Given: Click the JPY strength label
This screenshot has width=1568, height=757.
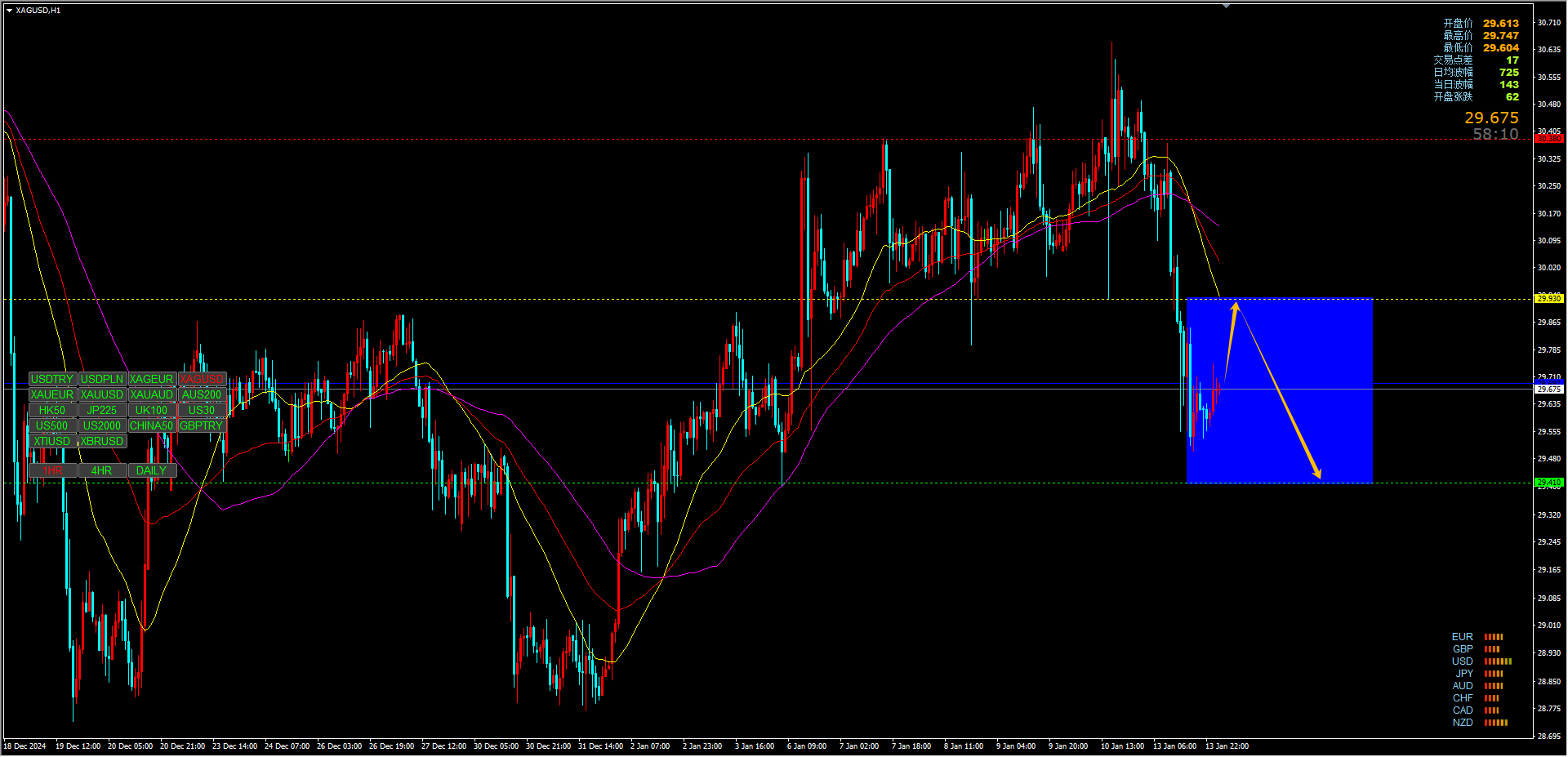Looking at the screenshot, I should coord(1464,674).
